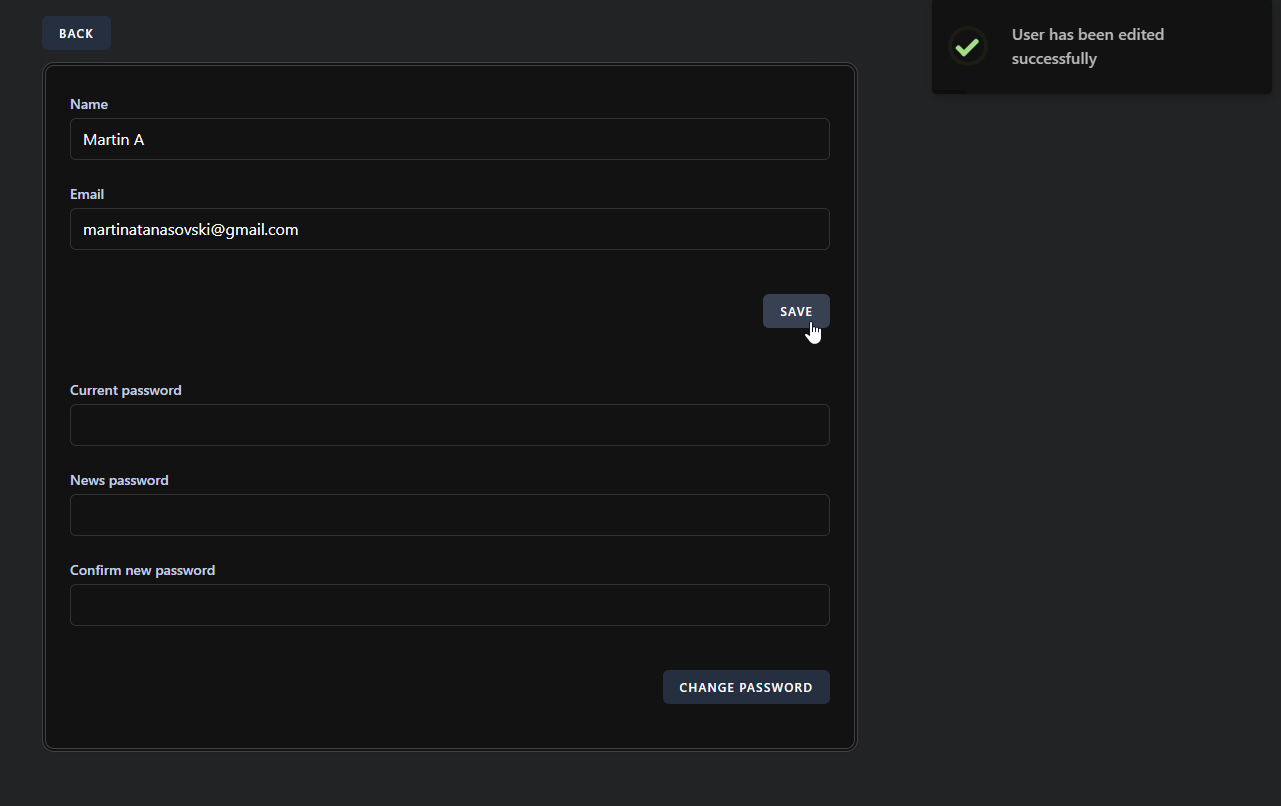The height and width of the screenshot is (806, 1281).
Task: Click the "News password" label
Action: [x=119, y=480]
